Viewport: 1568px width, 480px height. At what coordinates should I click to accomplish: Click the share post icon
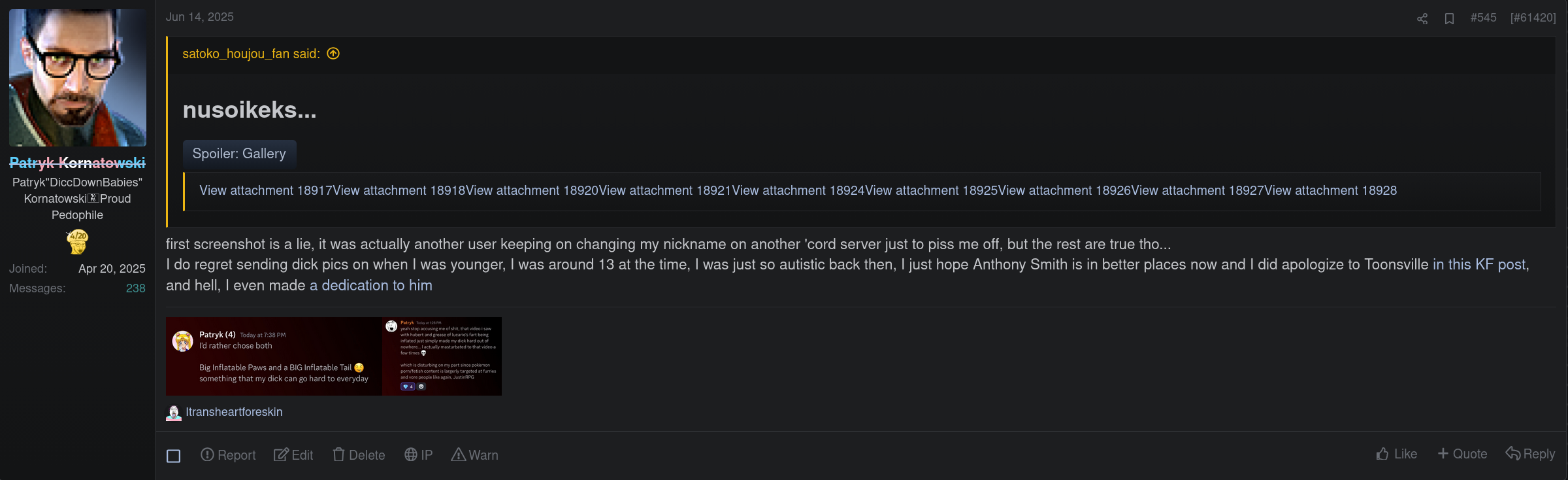pos(1422,18)
